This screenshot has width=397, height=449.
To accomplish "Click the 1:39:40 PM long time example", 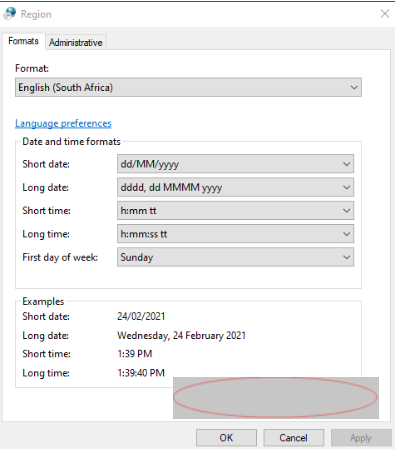I will 141,372.
